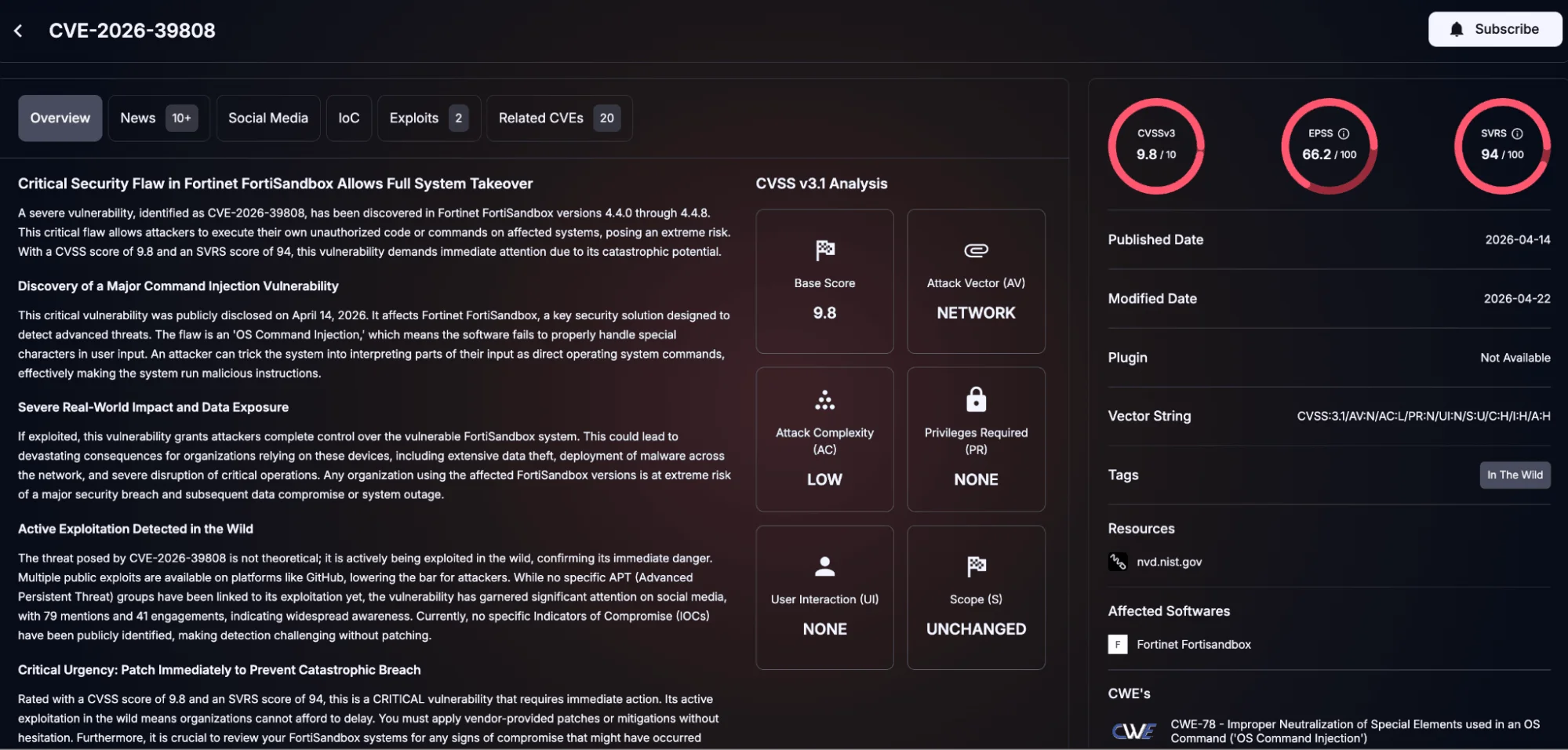Image resolution: width=1568 pixels, height=750 pixels.
Task: Click the SVRS 94 score gauge
Action: [1502, 146]
